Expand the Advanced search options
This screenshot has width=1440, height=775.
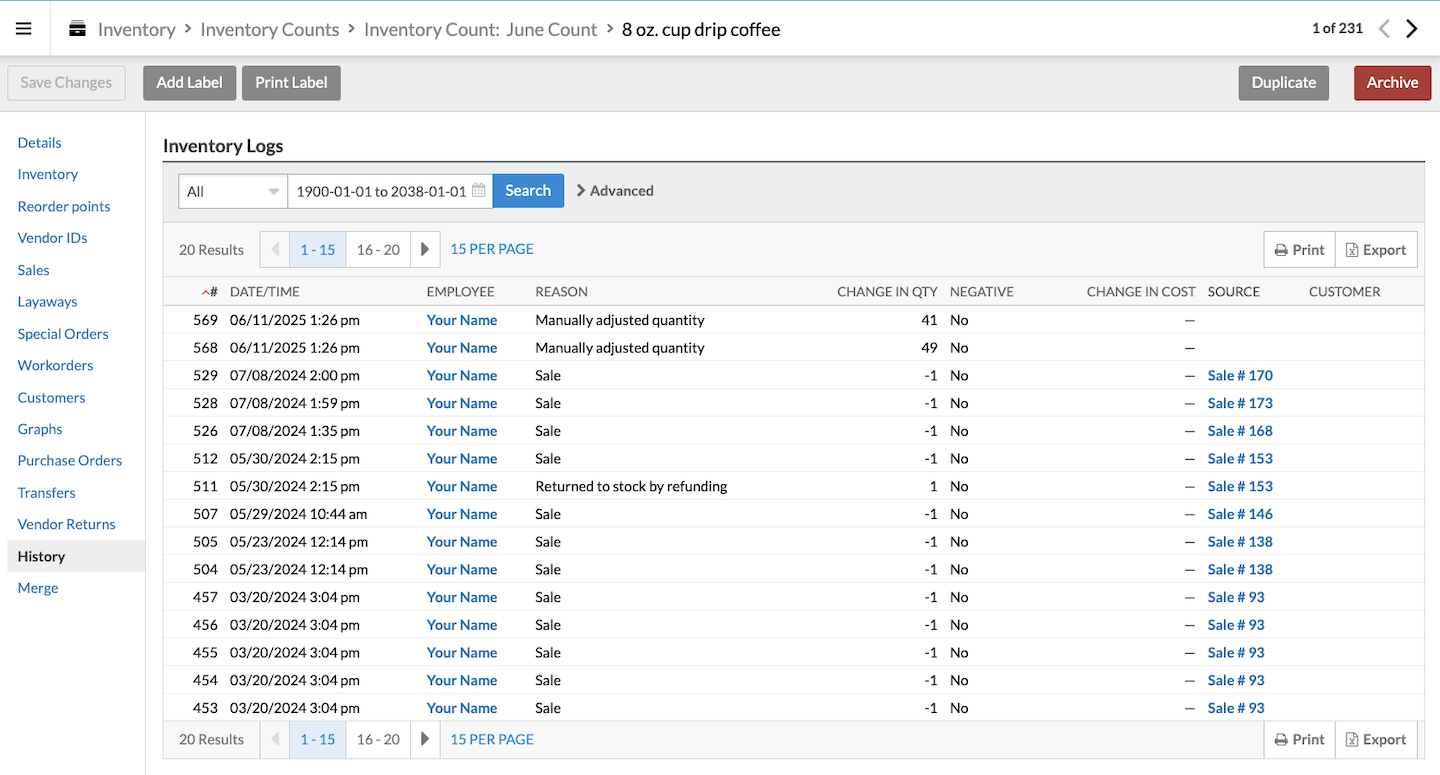point(615,190)
